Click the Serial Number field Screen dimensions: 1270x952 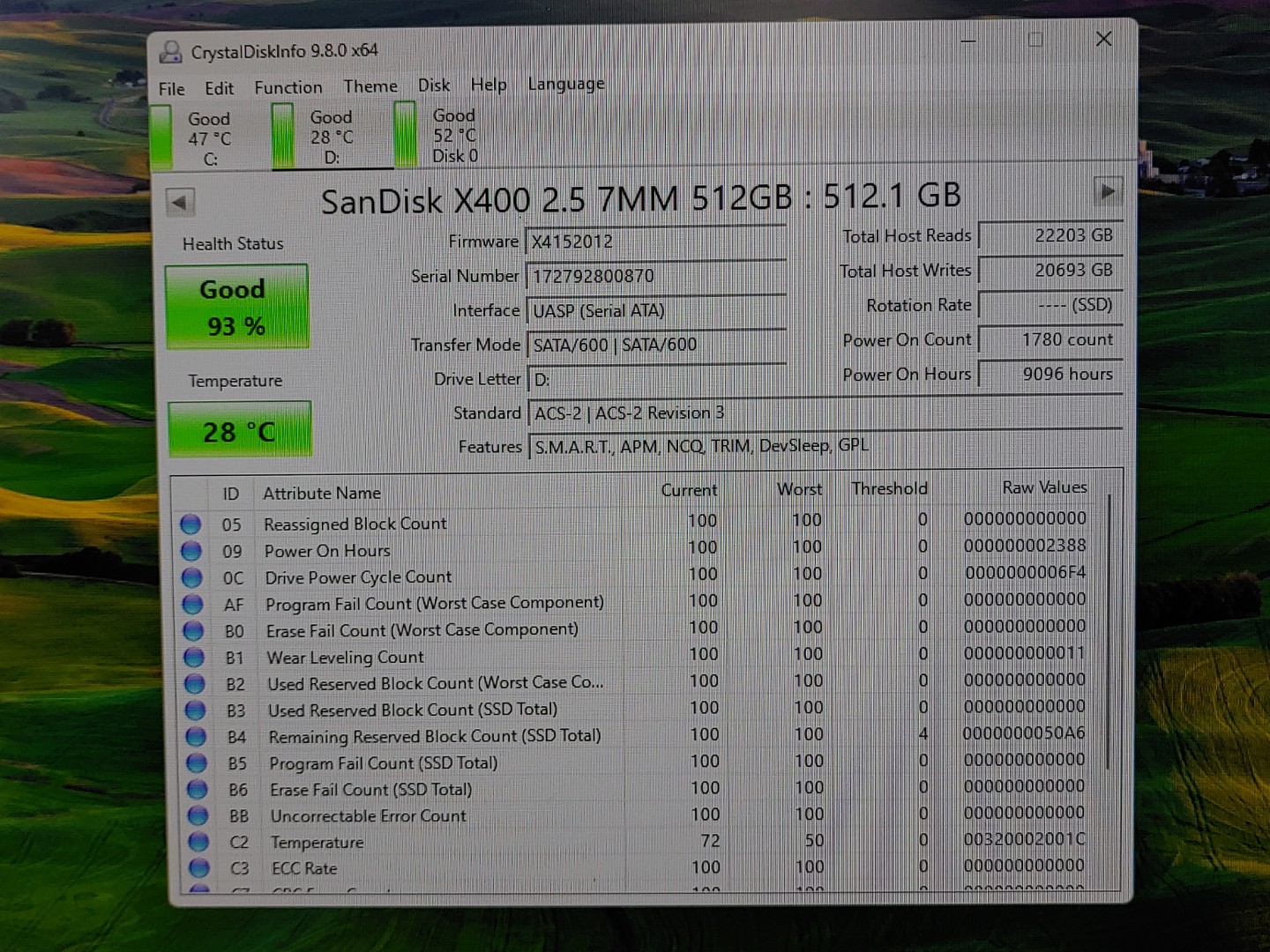click(x=655, y=276)
